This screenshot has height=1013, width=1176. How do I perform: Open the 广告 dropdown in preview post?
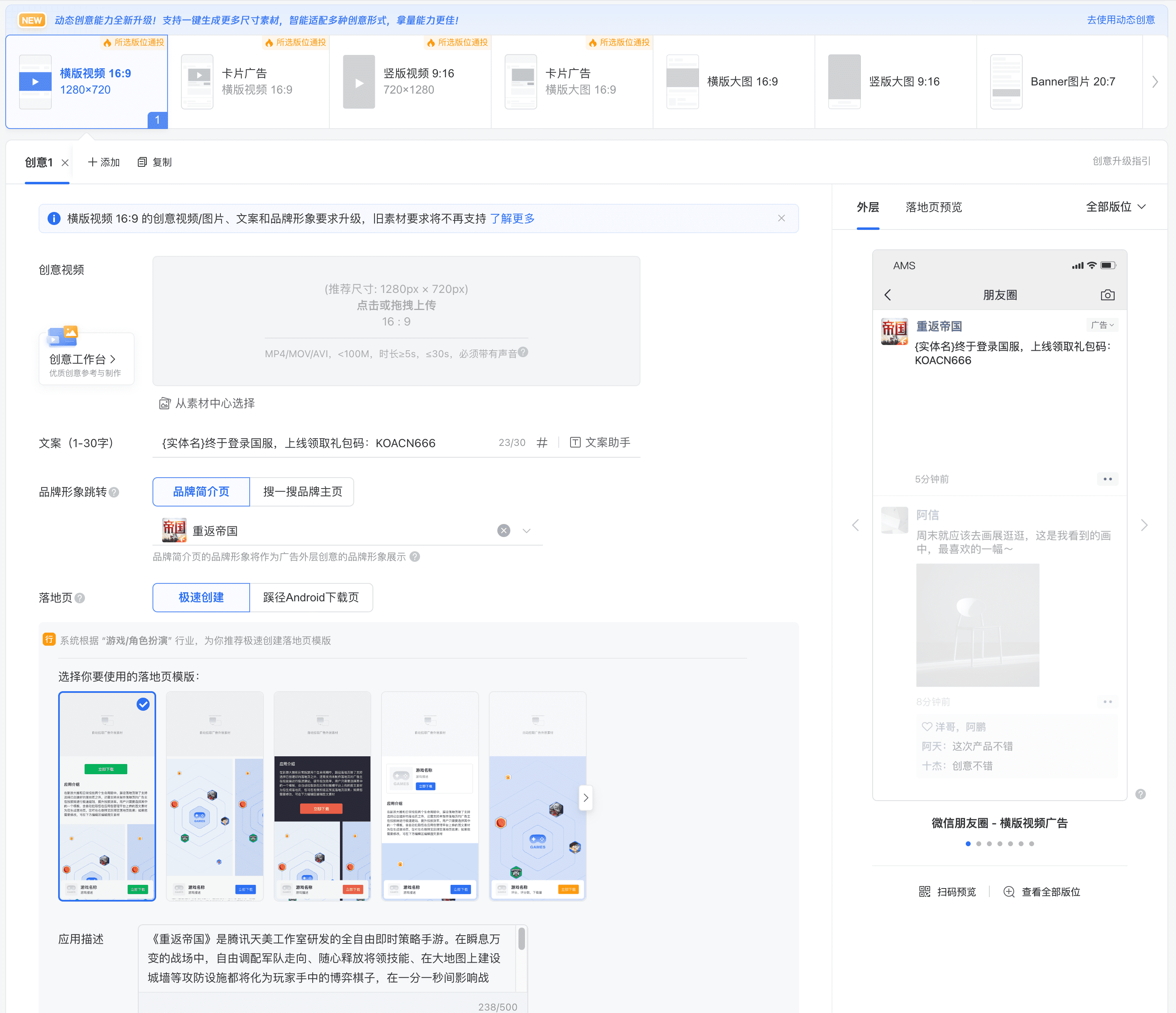coord(1102,325)
